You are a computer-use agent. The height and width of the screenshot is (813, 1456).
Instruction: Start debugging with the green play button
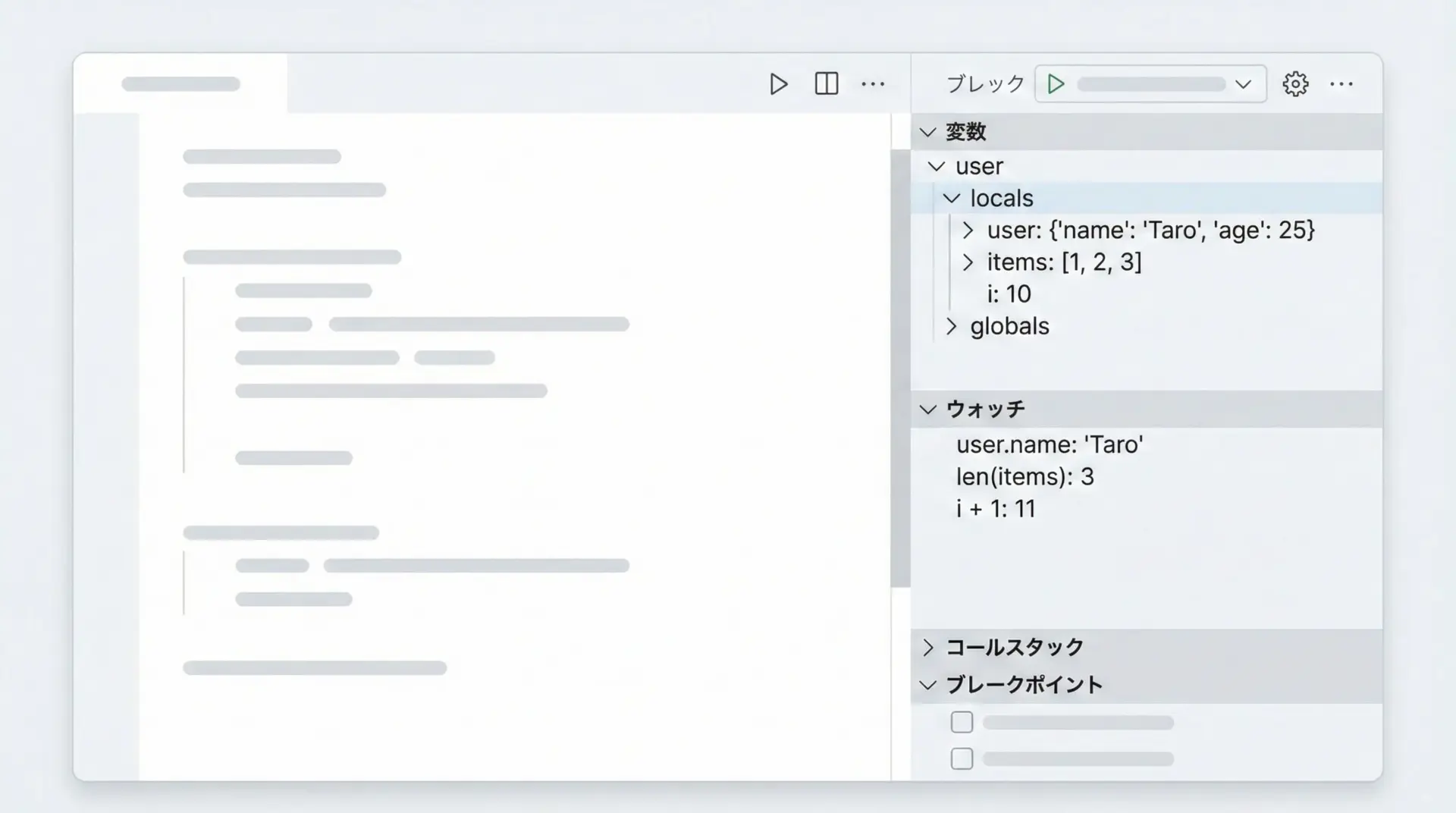[1056, 83]
